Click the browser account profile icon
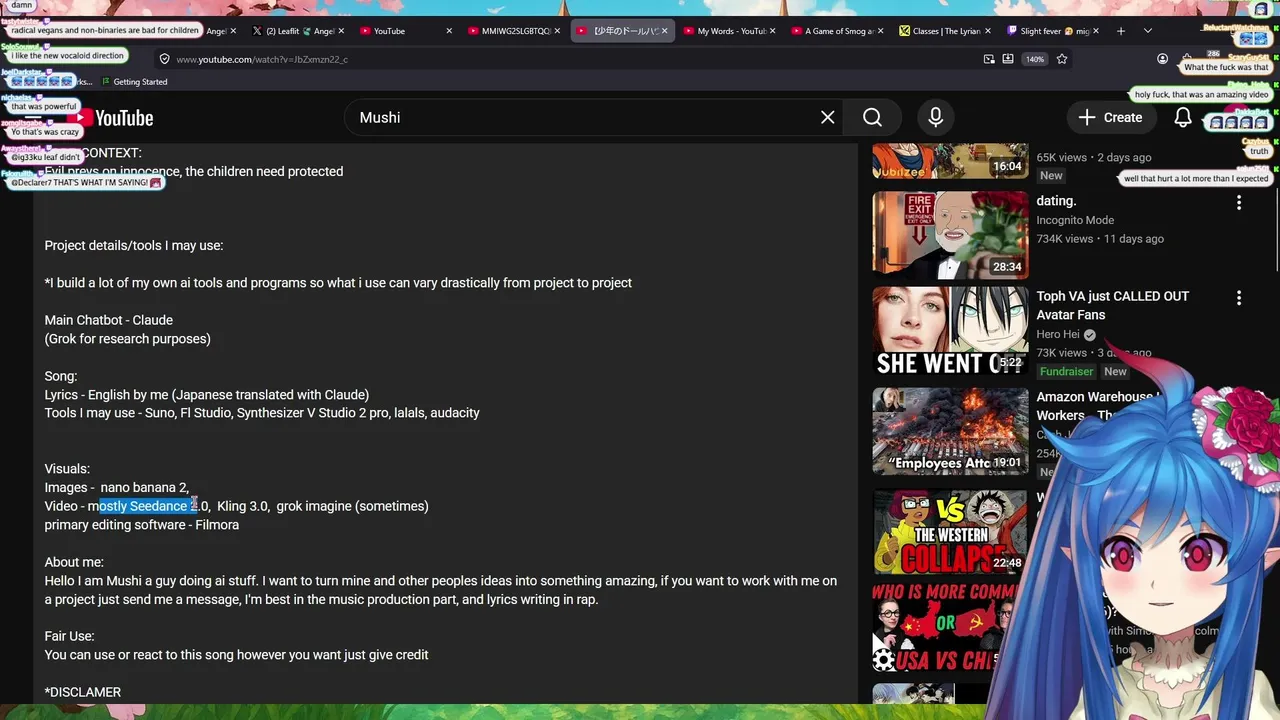Screen dimensions: 1280x720 [1162, 59]
